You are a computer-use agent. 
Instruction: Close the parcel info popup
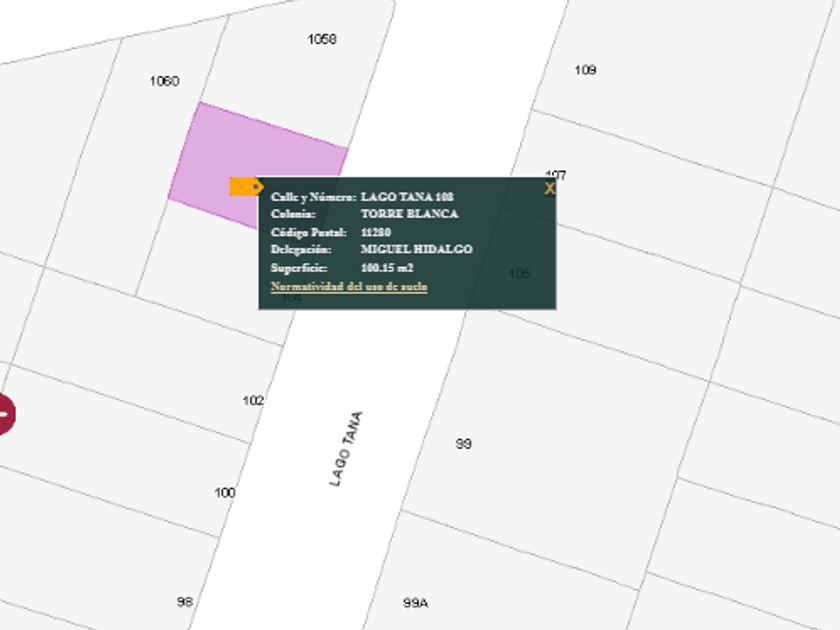click(x=549, y=188)
